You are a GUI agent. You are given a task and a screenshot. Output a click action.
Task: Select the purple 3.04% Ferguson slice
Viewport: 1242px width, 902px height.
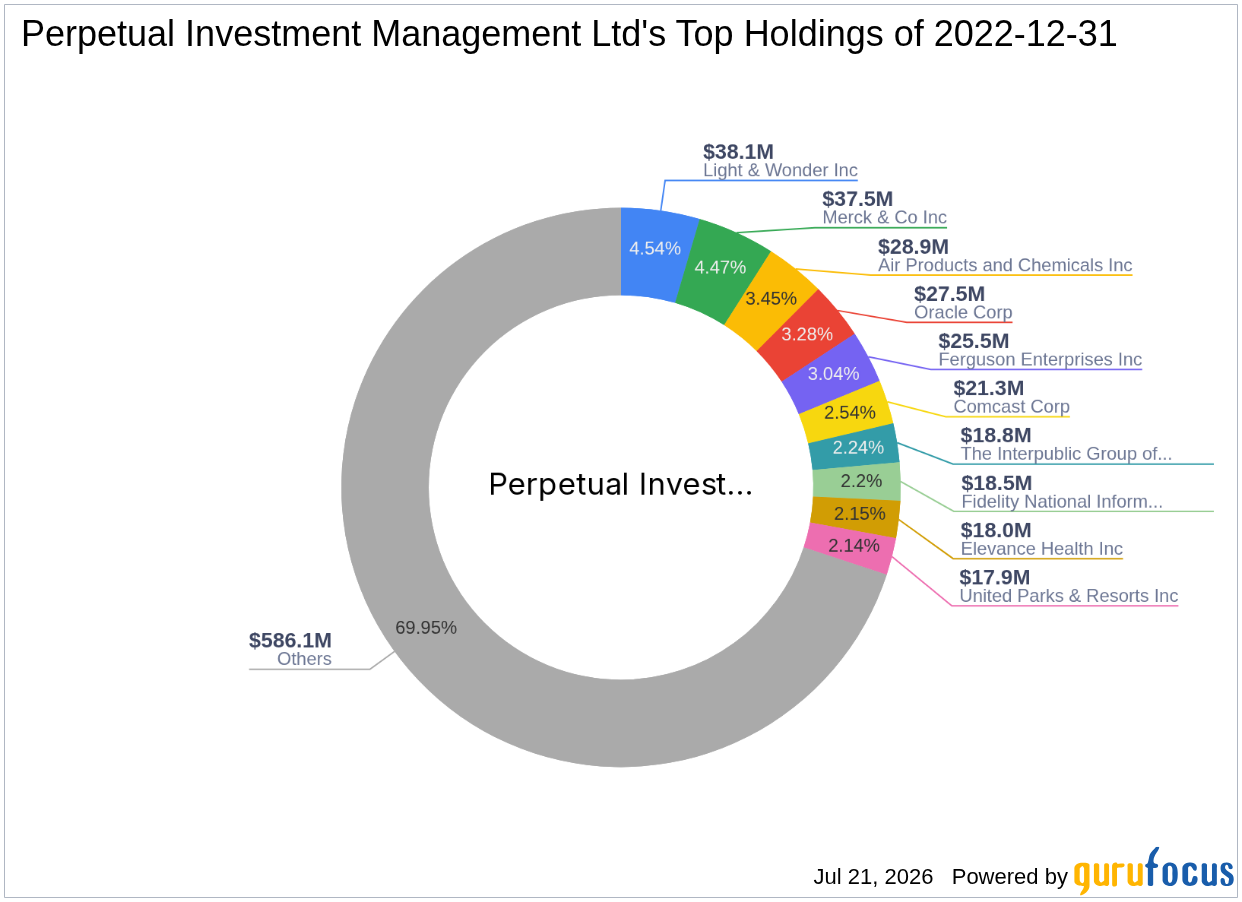(832, 374)
